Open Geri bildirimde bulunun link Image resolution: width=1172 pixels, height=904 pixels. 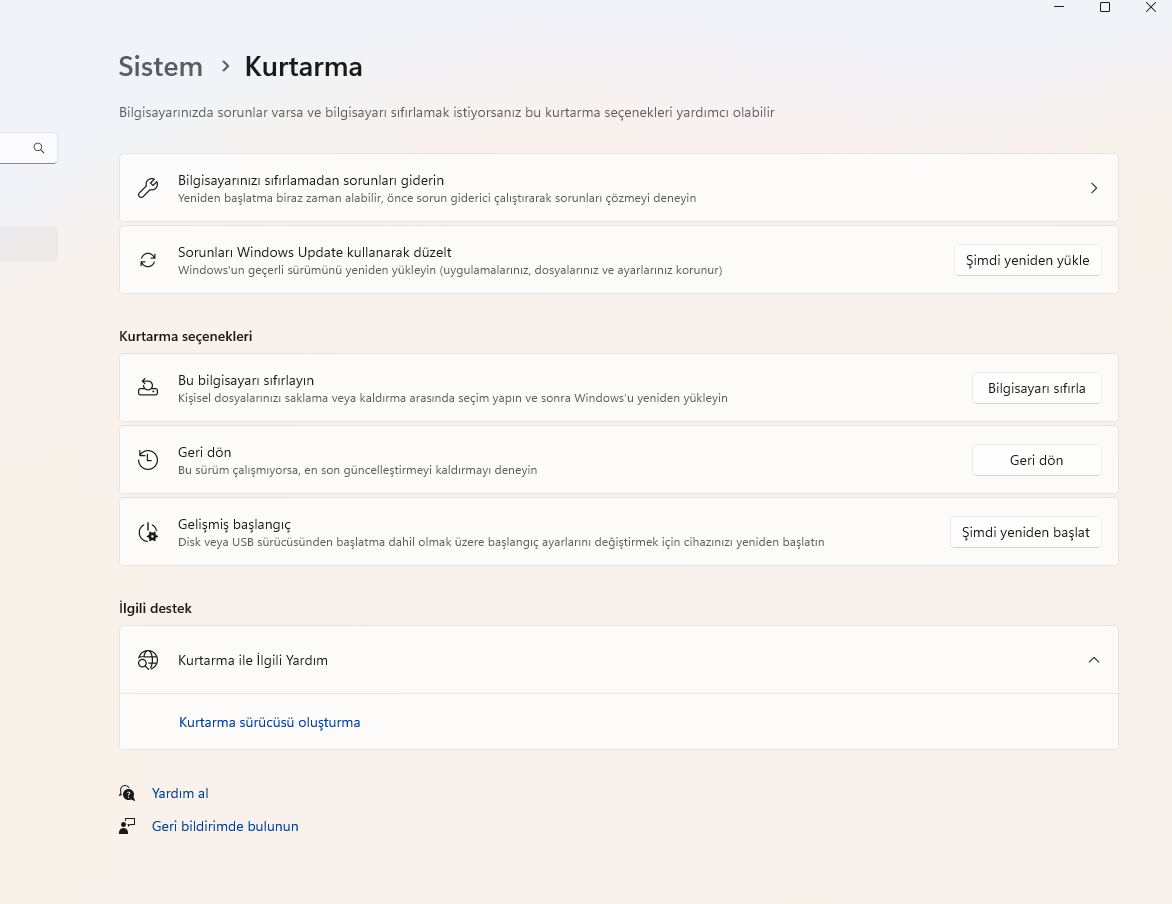(225, 826)
